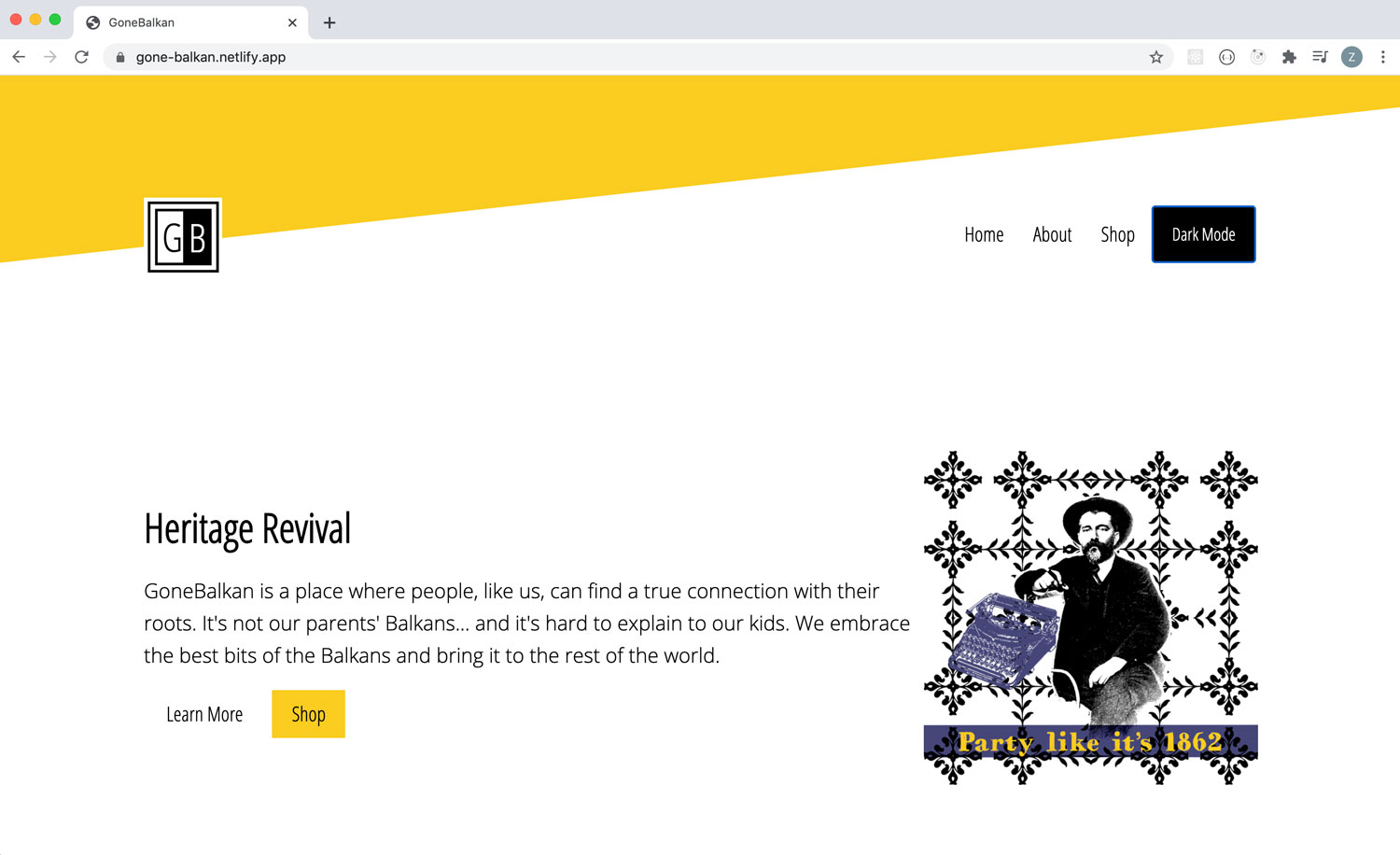1400x855 pixels.
Task: Click the Learn More link
Action: pos(204,714)
